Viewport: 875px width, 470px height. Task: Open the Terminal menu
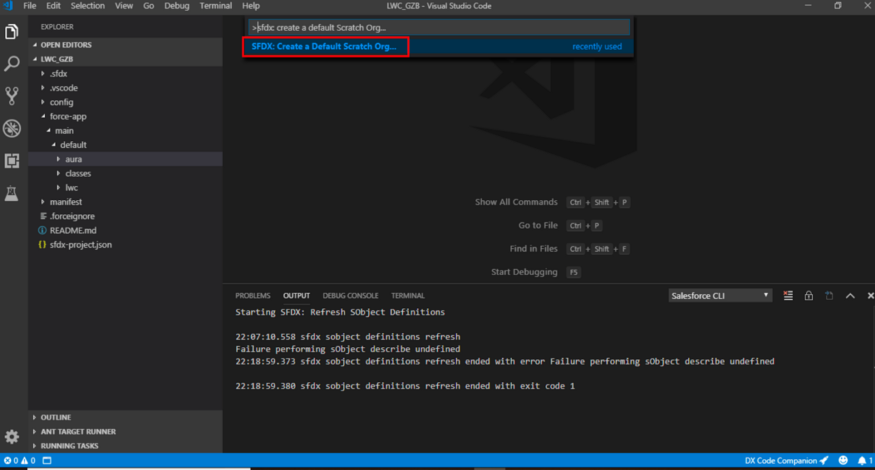click(215, 6)
